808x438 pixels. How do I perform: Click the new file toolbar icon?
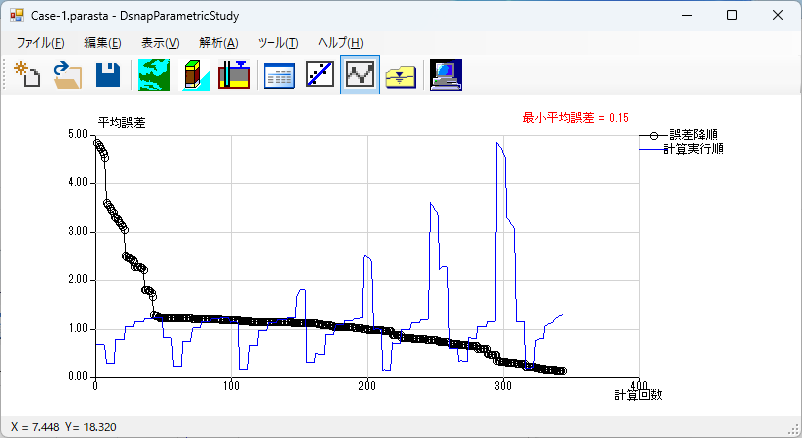coord(27,75)
